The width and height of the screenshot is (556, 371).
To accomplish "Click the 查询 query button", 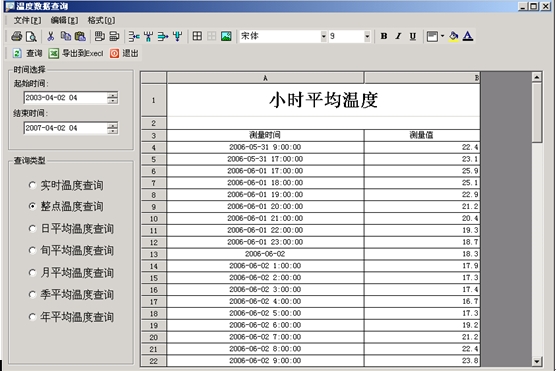I will pyautogui.click(x=27, y=54).
